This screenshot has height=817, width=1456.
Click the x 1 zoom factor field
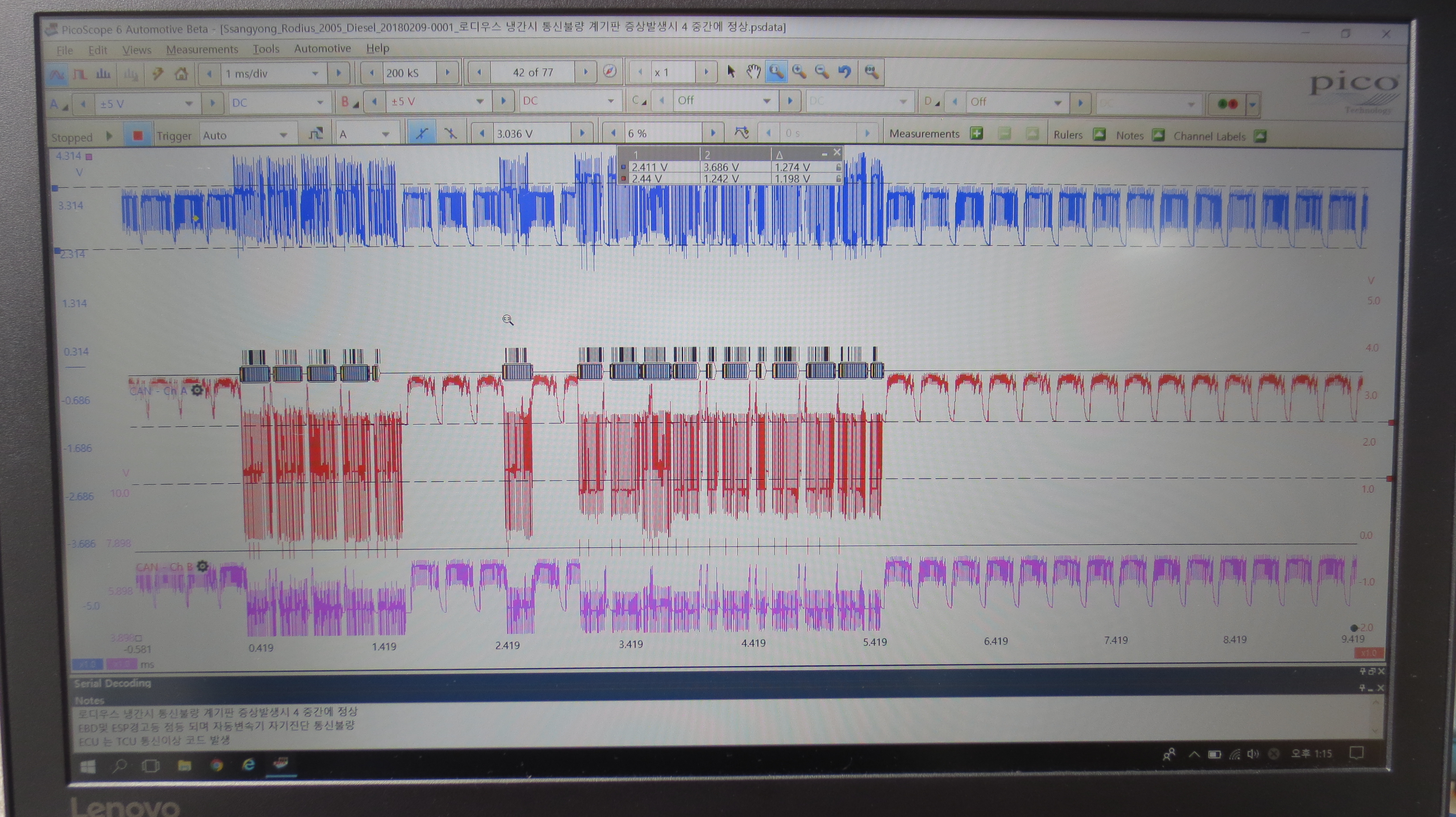point(672,72)
